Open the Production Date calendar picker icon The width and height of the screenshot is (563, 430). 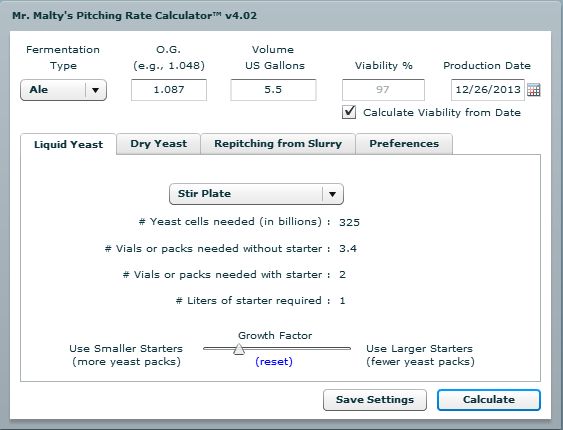tap(534, 90)
